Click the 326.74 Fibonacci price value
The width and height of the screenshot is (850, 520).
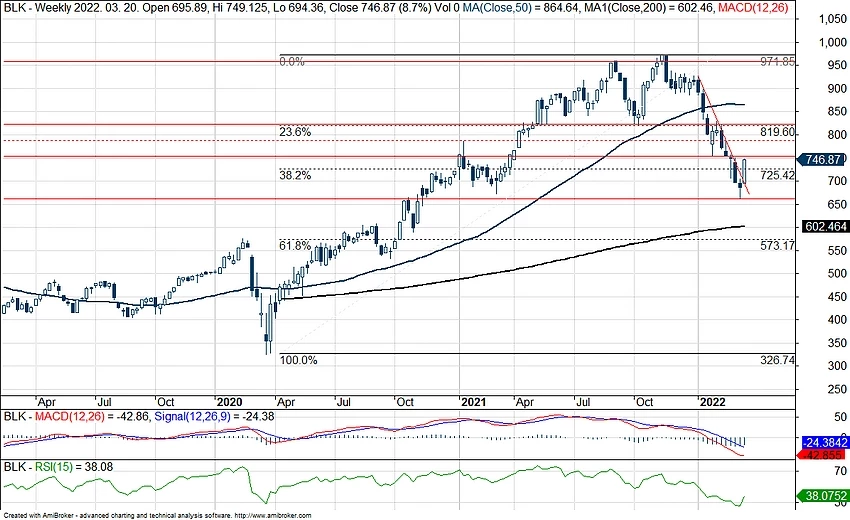(x=777, y=360)
